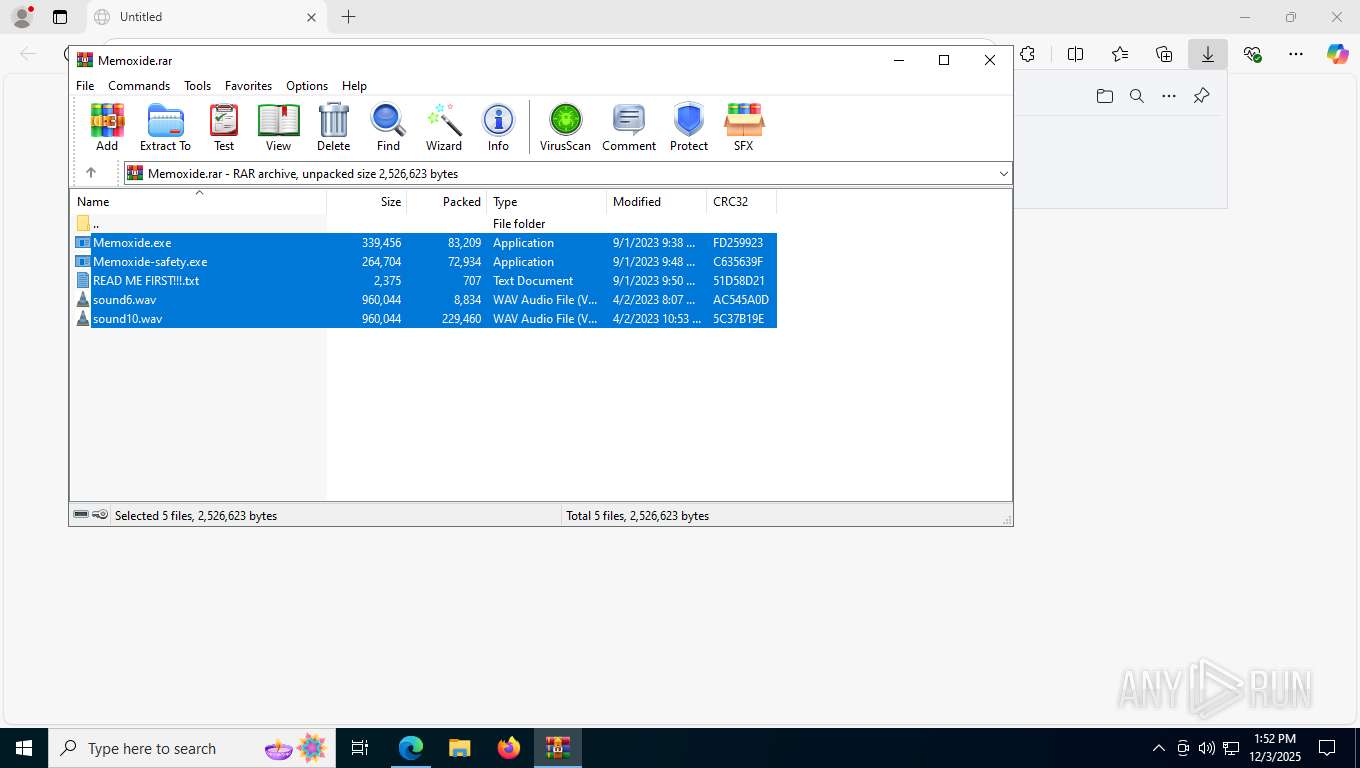Open the View file tool
1360x768 pixels.
tap(278, 127)
